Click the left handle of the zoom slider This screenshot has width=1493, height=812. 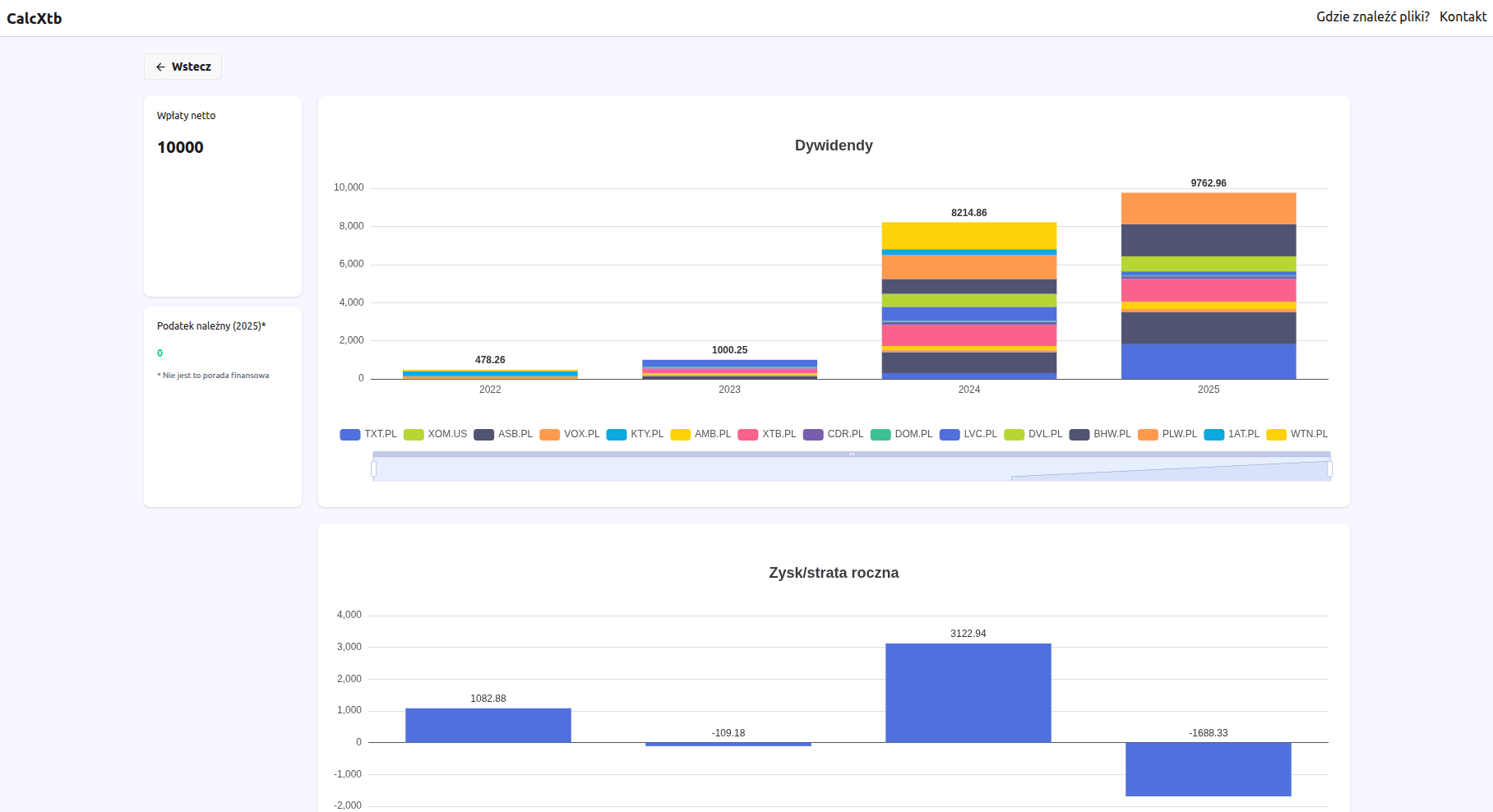(x=374, y=469)
